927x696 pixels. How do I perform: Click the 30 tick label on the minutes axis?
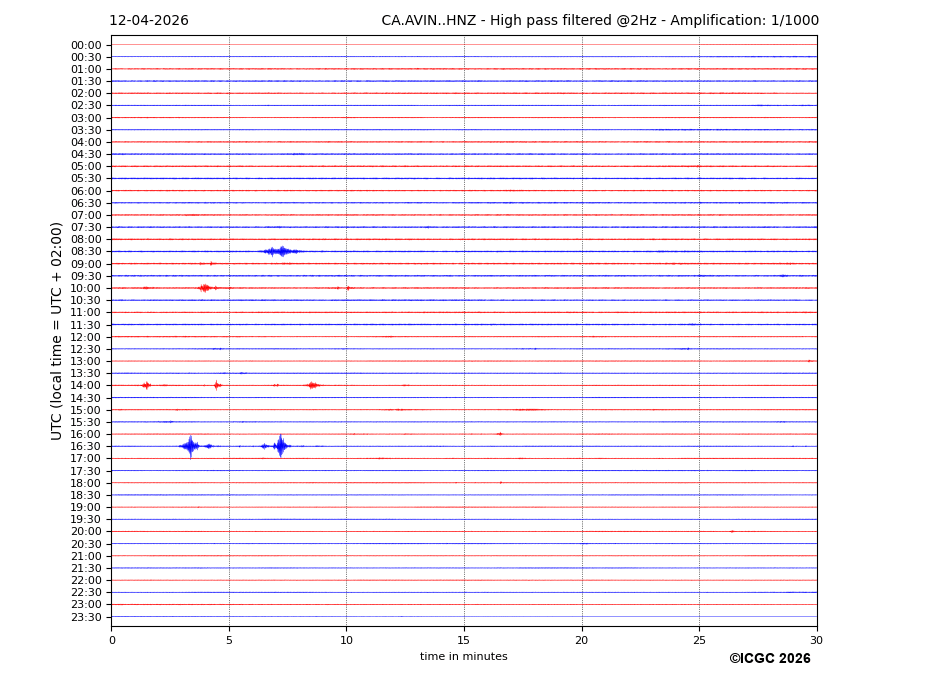click(816, 640)
